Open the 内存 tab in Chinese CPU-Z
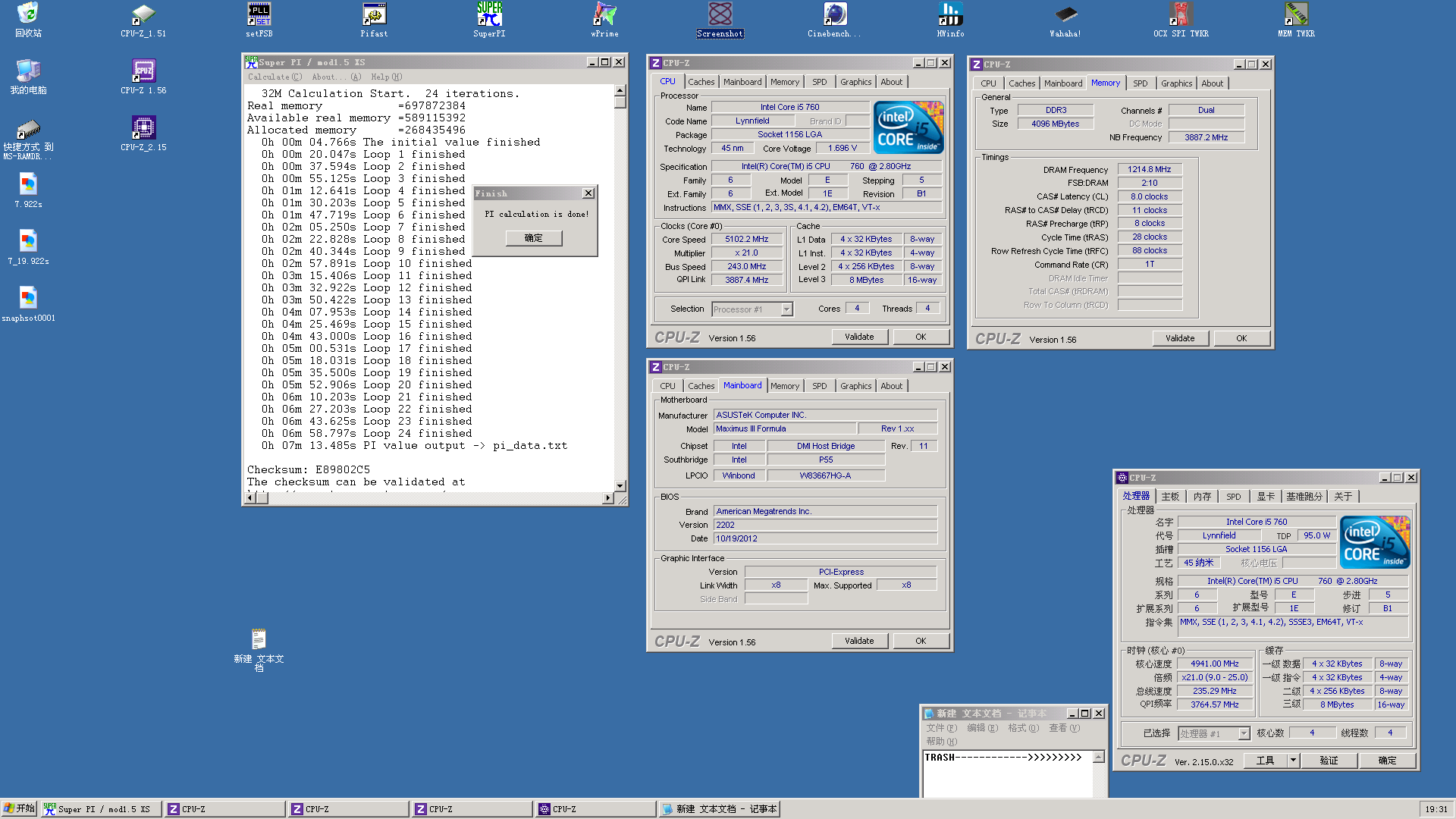Screen dimensions: 1456x819 click(1202, 497)
